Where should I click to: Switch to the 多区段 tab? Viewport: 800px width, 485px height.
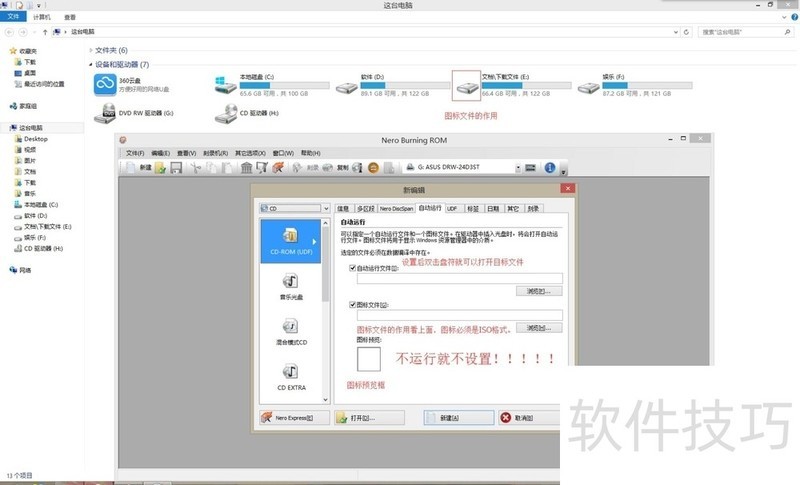[x=365, y=209]
